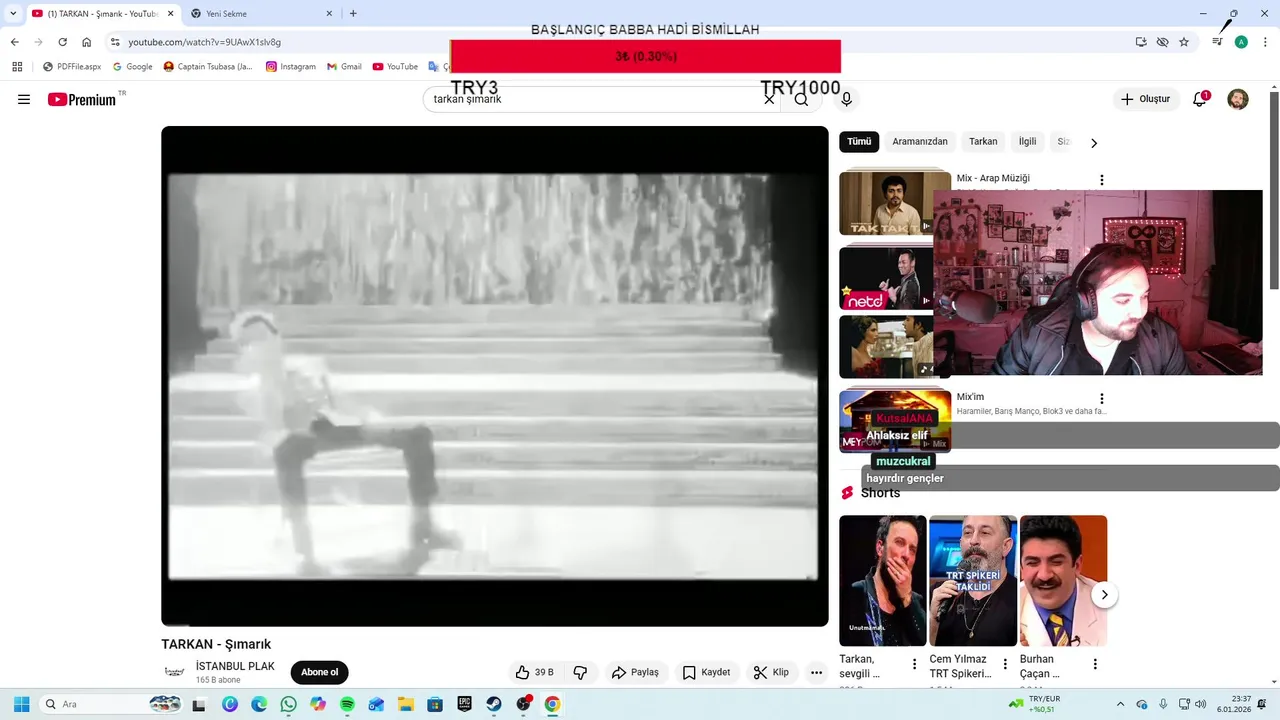Open Chrome profile avatar
Viewport: 1280px width, 720px height.
[x=1241, y=42]
